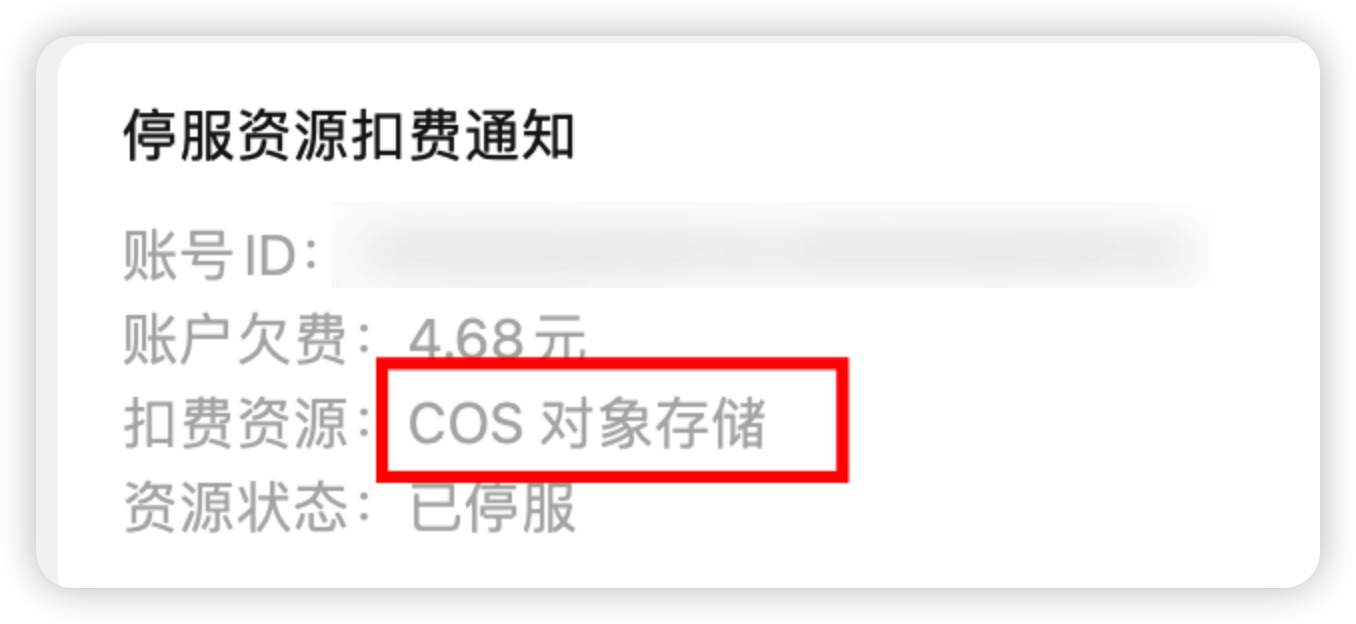Click the blurred account ID value
Screen dimensions: 1356x624
[x=771, y=246]
